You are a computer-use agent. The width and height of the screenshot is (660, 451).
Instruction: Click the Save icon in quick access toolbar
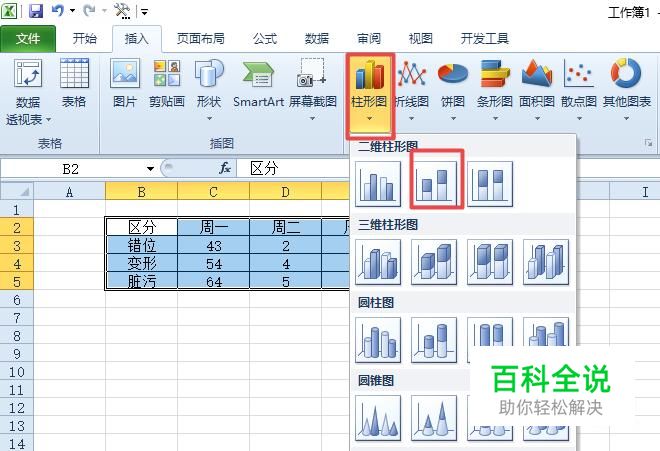click(x=36, y=11)
